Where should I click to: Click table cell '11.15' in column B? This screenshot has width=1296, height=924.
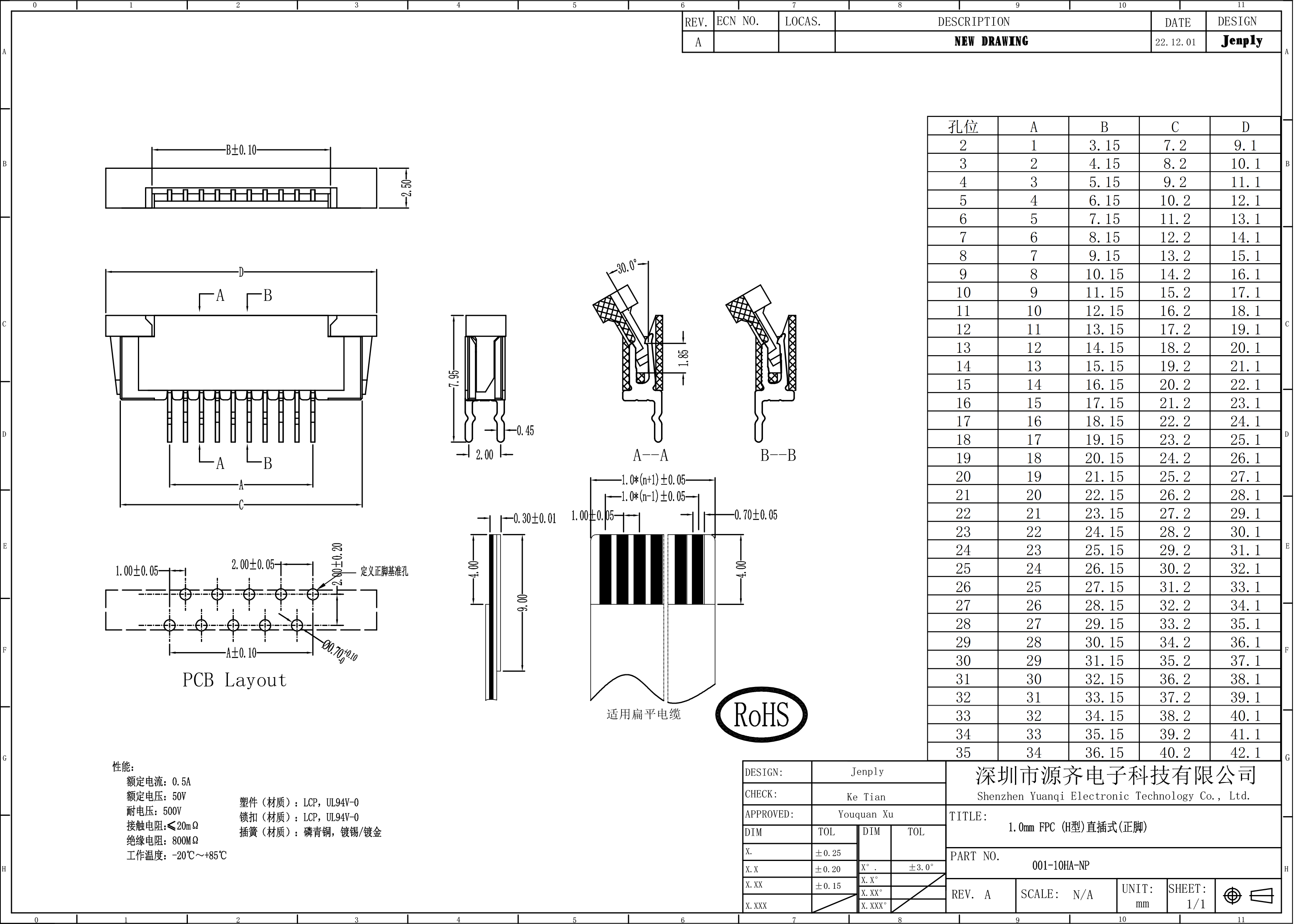point(1104,293)
